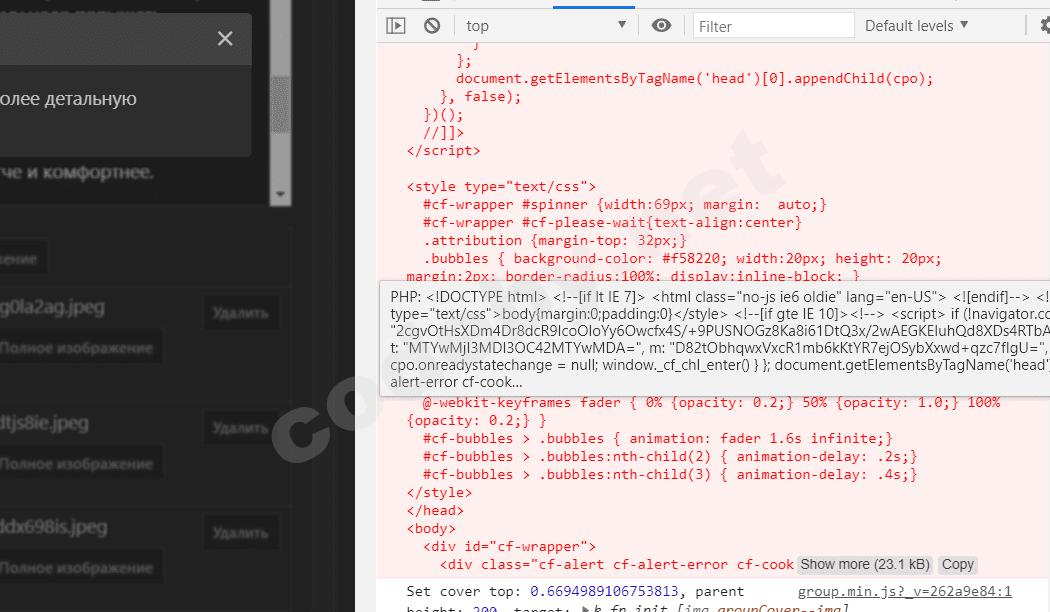Click Удалить button for dx698is.jpeg

(x=240, y=533)
